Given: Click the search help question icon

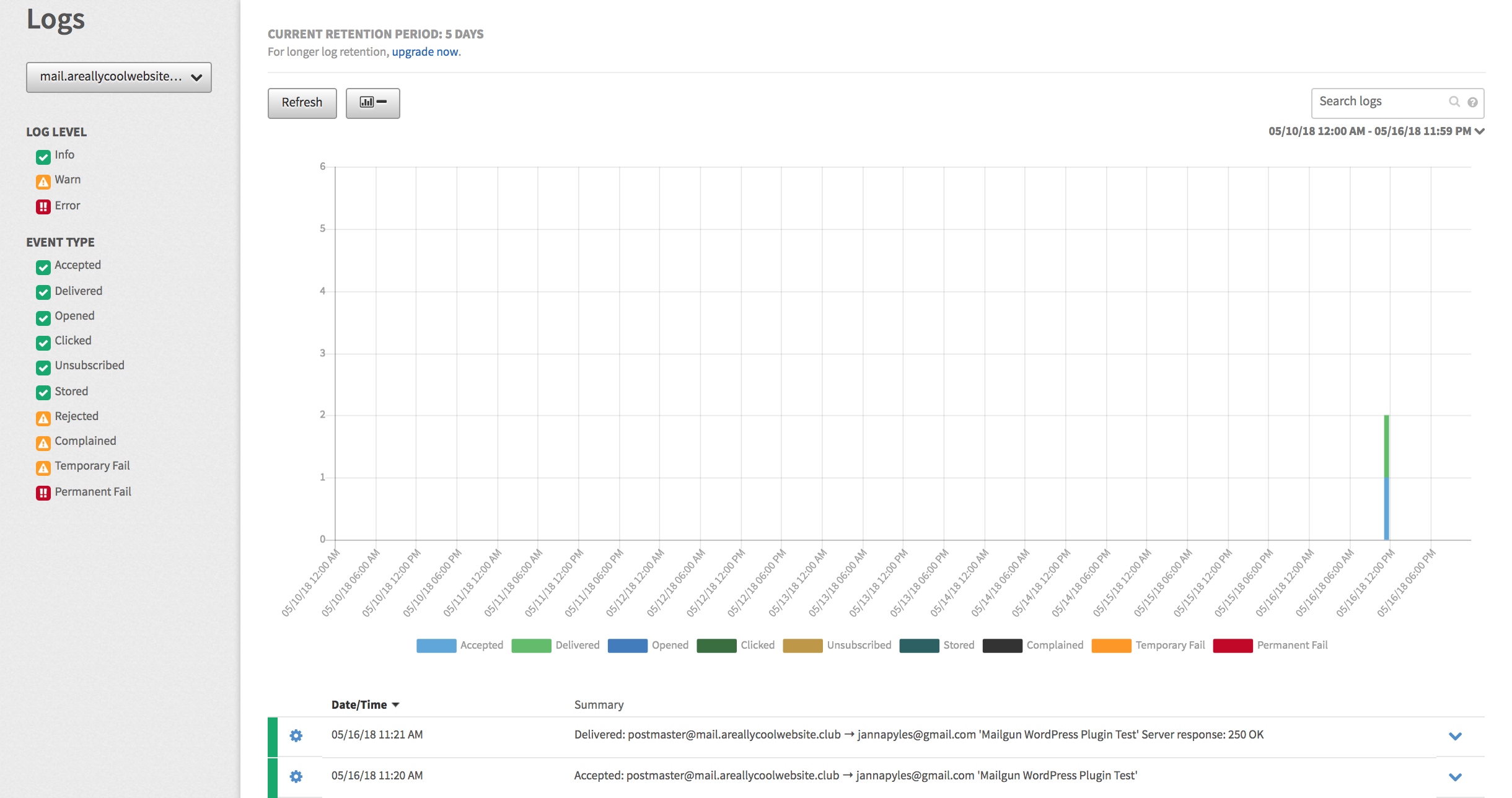Looking at the screenshot, I should pyautogui.click(x=1472, y=102).
